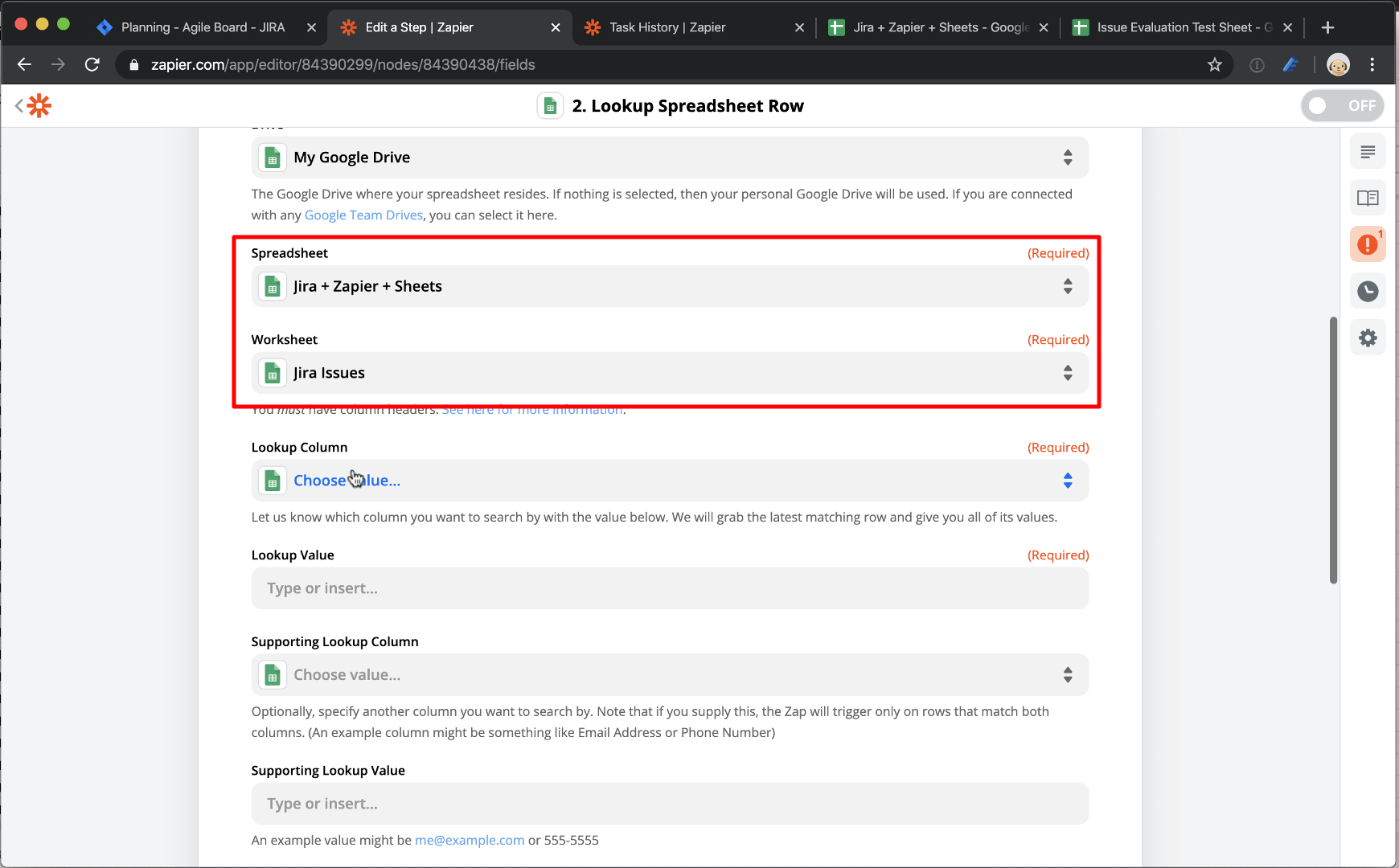This screenshot has height=868, width=1399.
Task: Reload the page
Action: click(92, 64)
